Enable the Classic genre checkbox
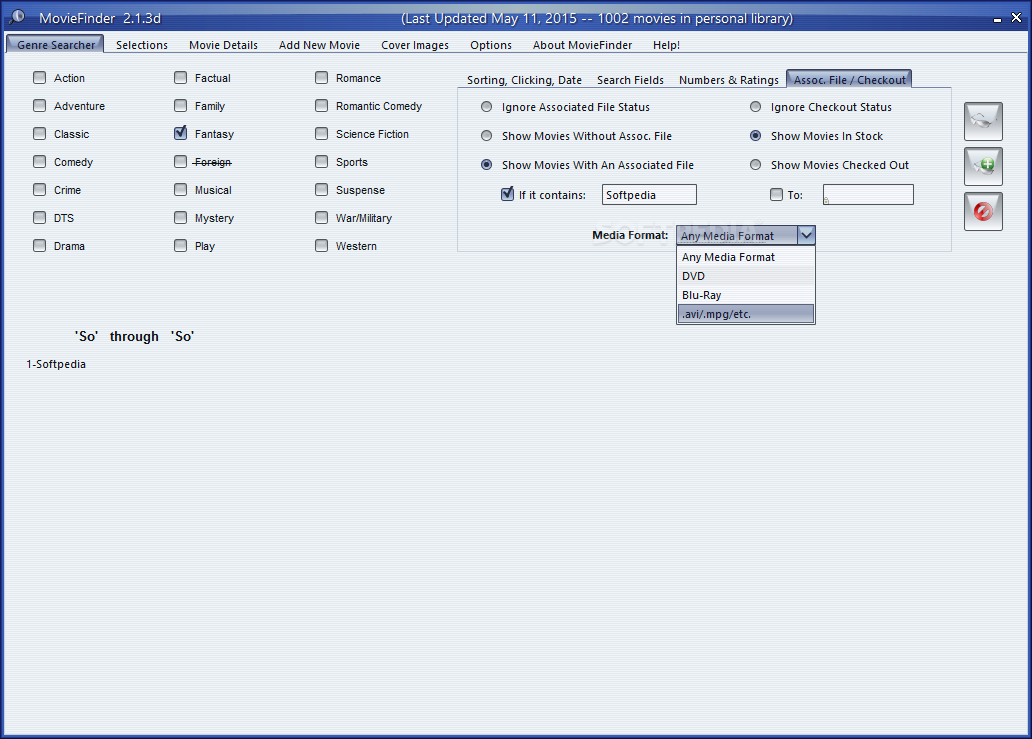 click(x=39, y=134)
